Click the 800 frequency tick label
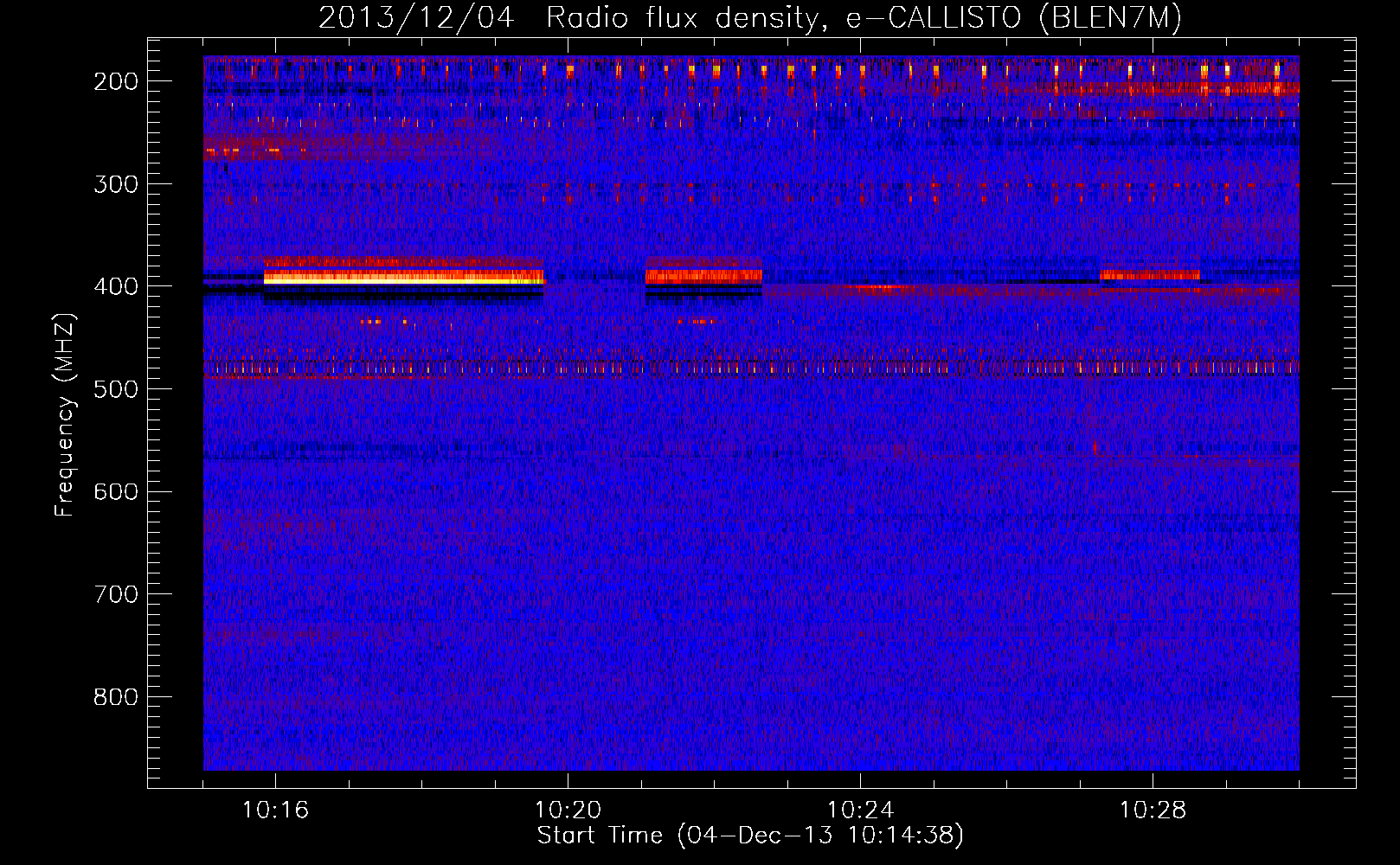Screen dimensions: 1400x865 [x=116, y=697]
